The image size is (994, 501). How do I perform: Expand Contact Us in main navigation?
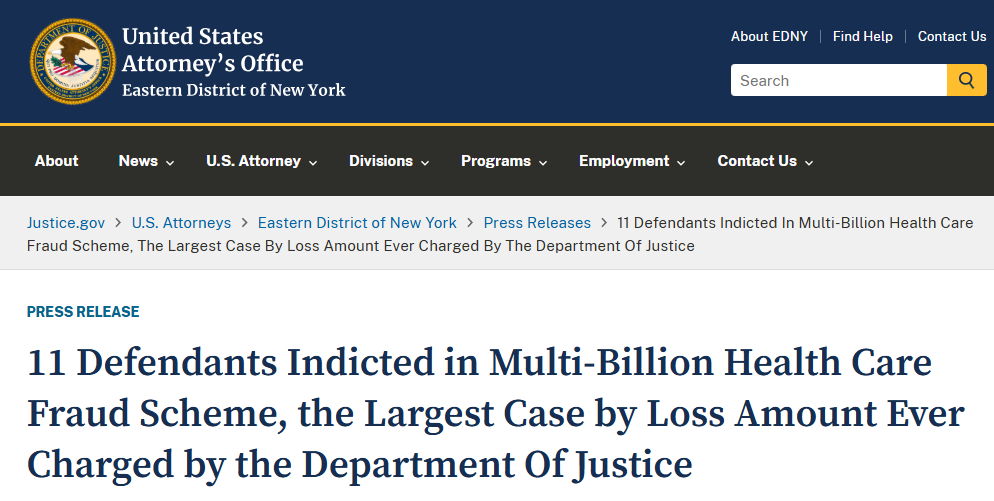coord(765,161)
